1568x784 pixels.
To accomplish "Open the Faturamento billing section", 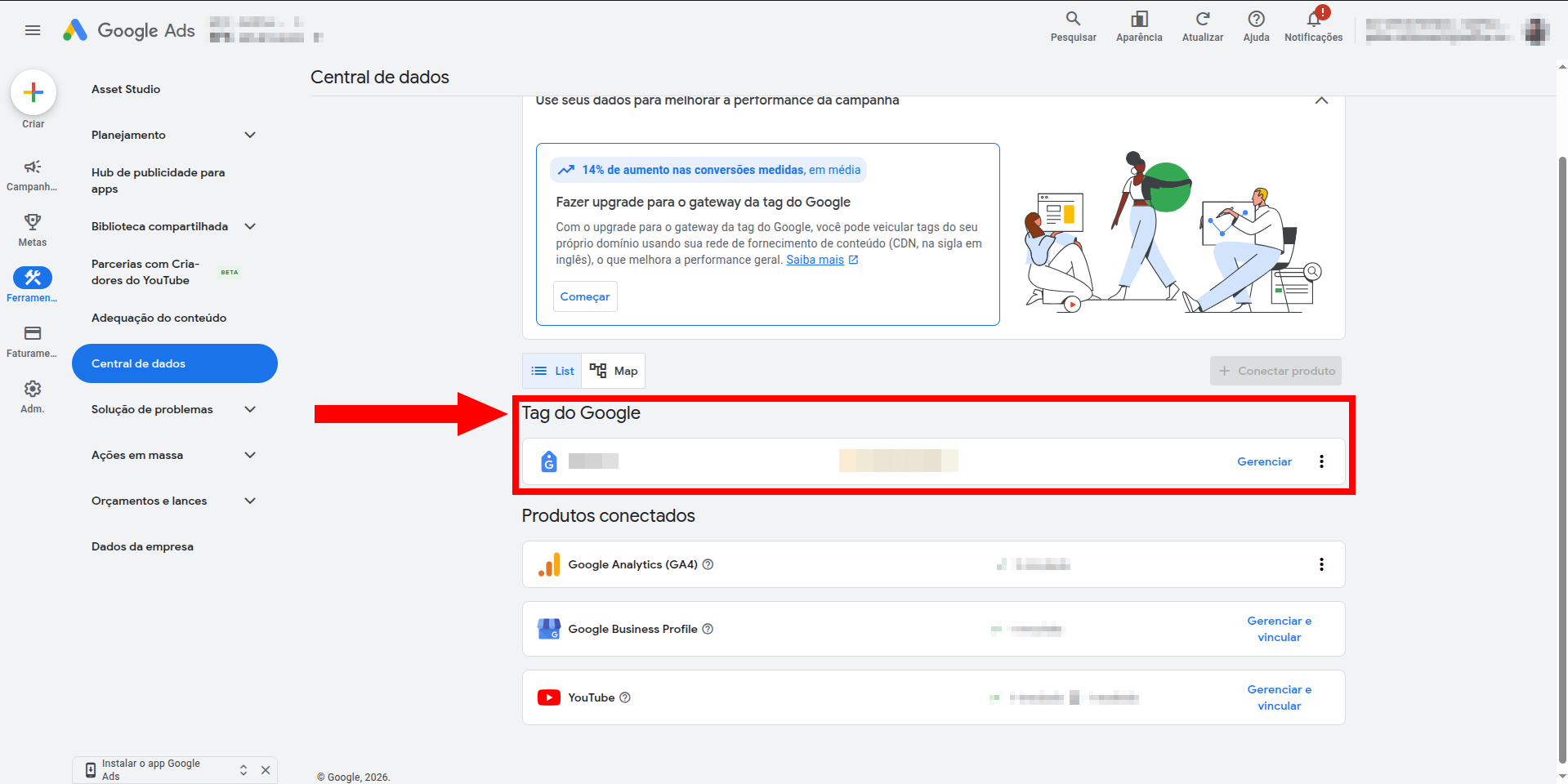I will [32, 341].
